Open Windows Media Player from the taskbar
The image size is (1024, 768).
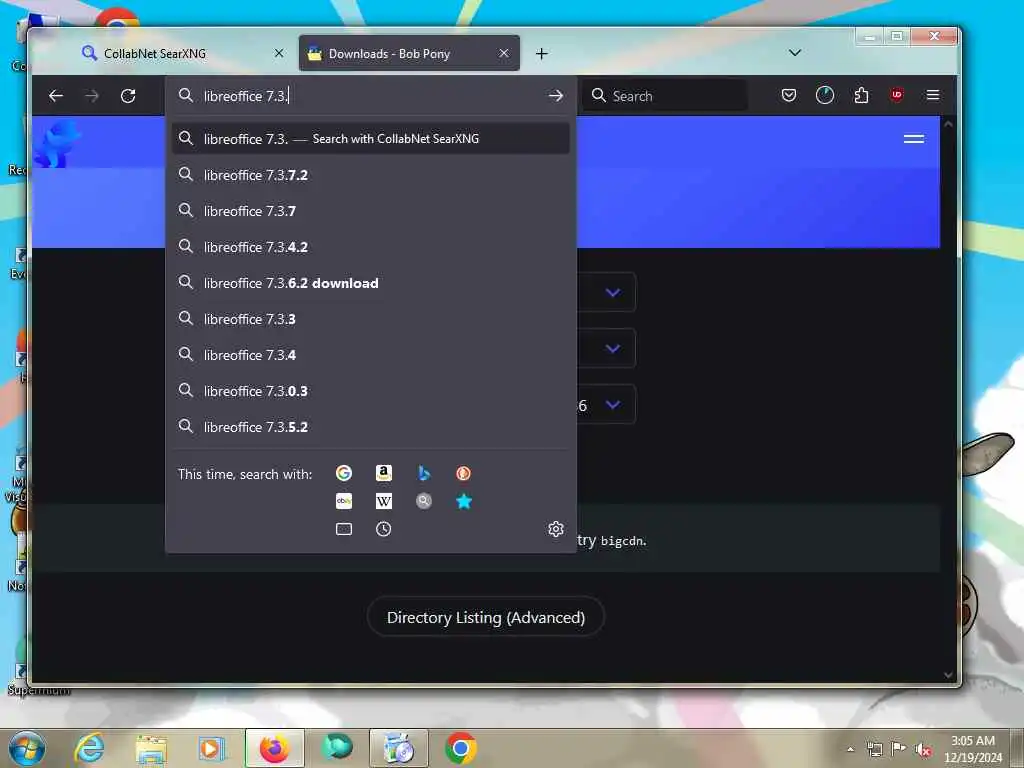pyautogui.click(x=212, y=748)
